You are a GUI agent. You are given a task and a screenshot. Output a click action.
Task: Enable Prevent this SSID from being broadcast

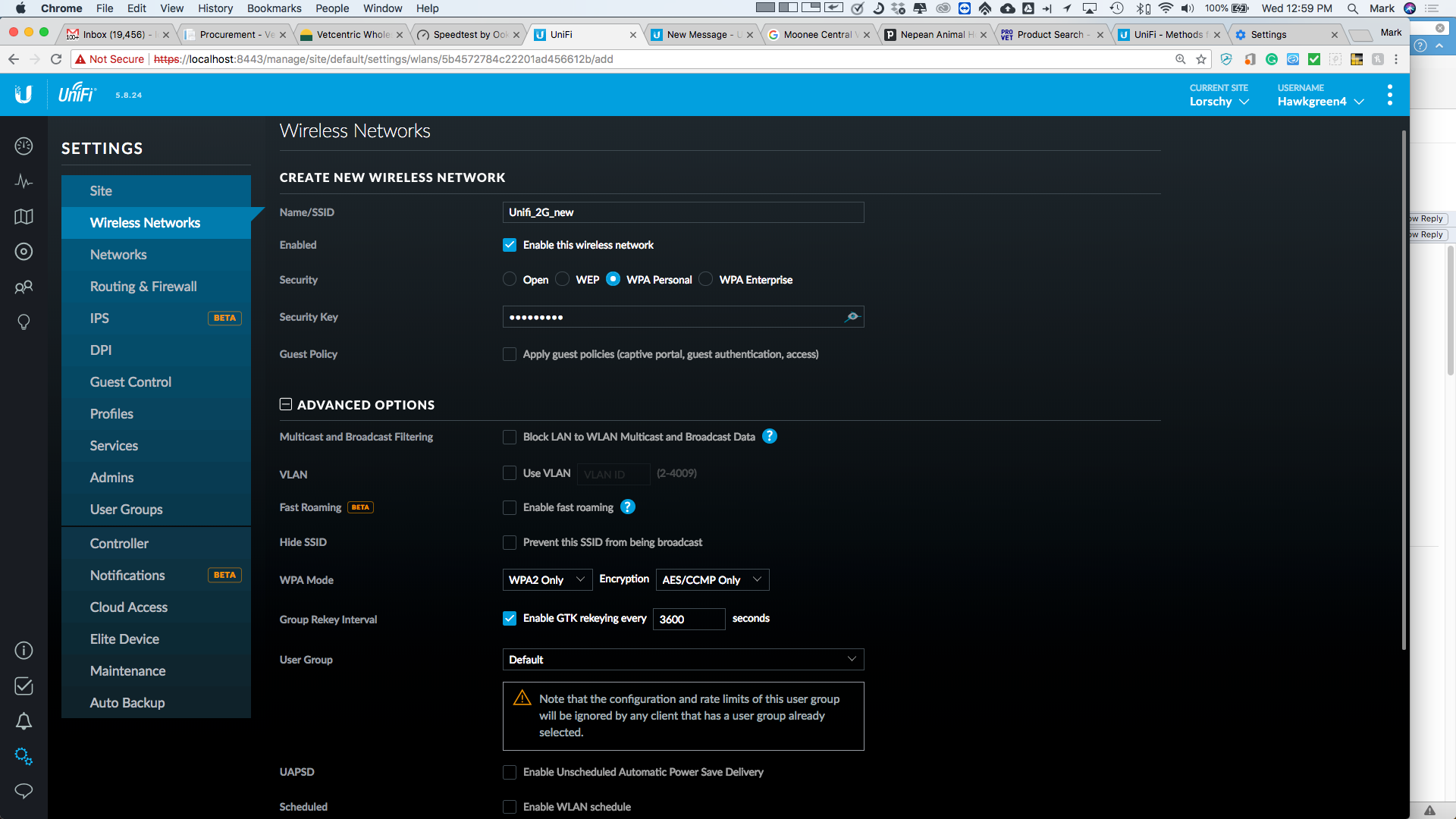pos(510,542)
